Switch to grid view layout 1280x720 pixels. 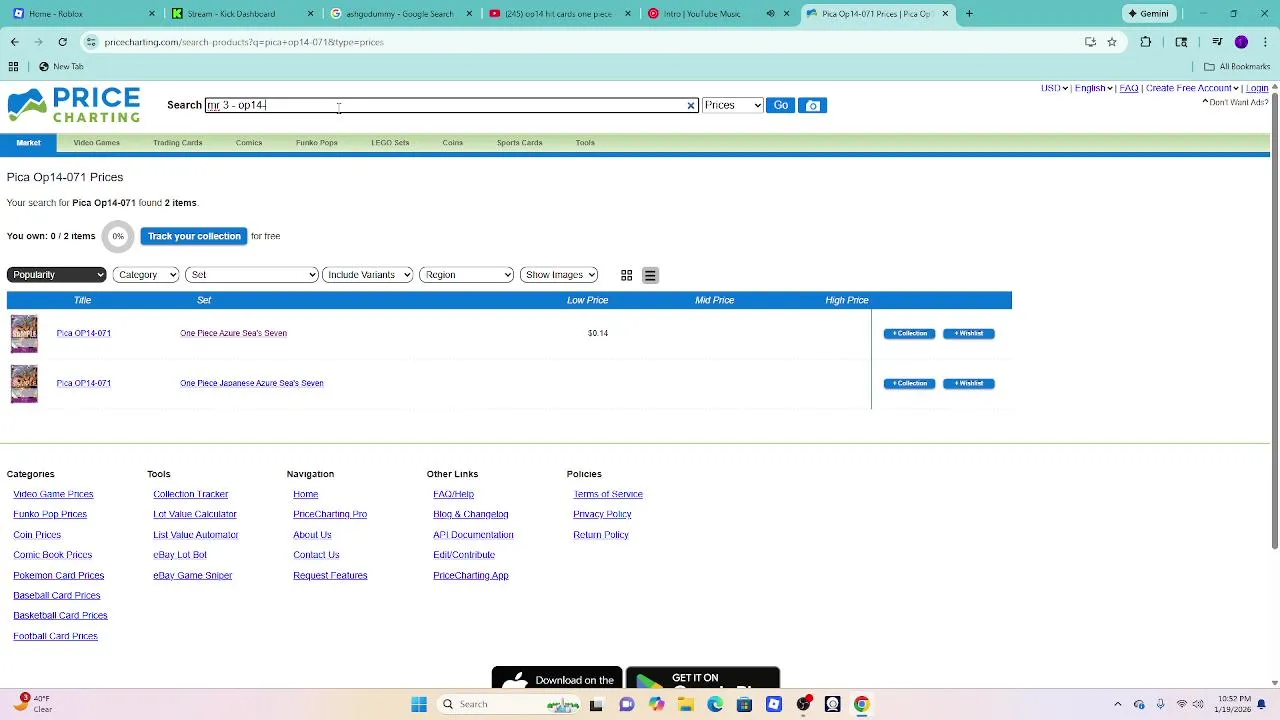click(626, 275)
